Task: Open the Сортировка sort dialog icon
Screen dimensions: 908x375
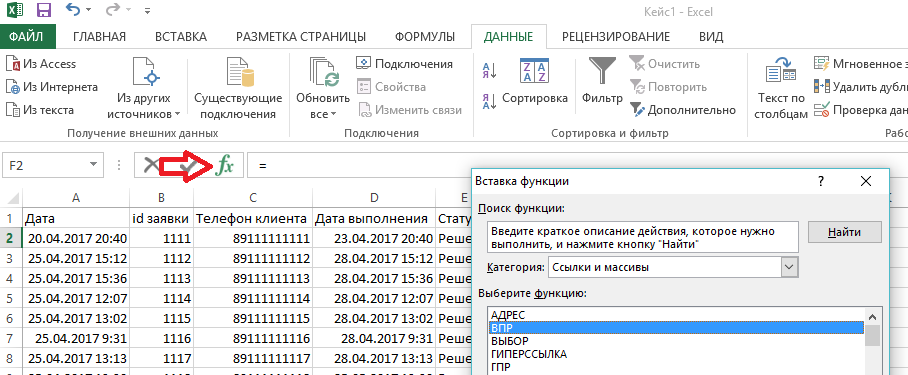Action: [534, 71]
